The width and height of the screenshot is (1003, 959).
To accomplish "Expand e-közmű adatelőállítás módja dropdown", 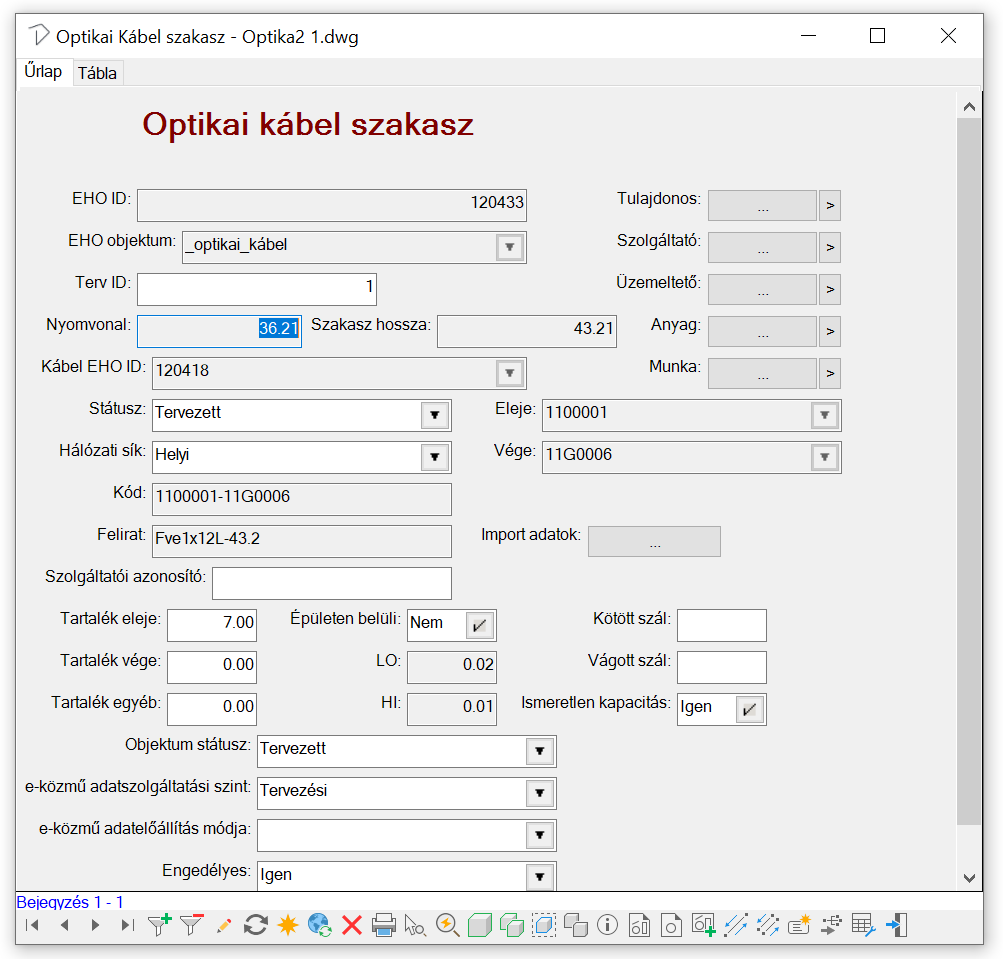I will point(540,835).
